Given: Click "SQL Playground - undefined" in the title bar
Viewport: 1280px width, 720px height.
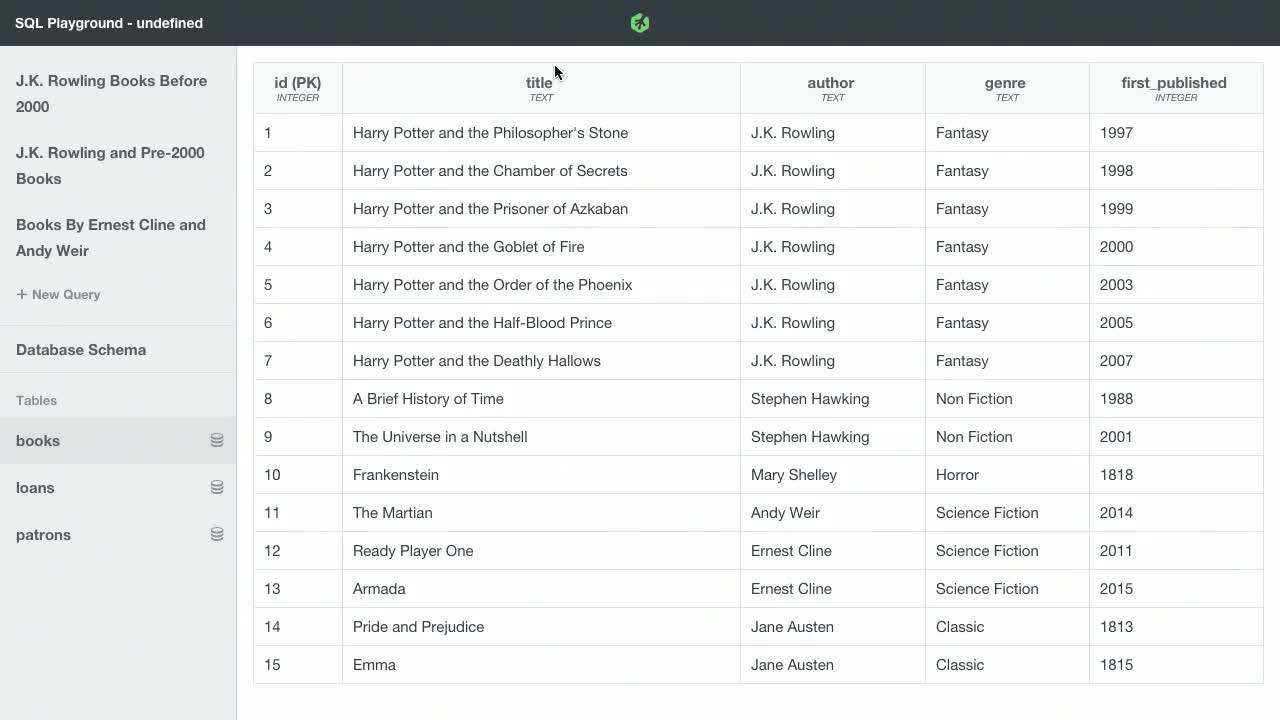Looking at the screenshot, I should coord(109,23).
